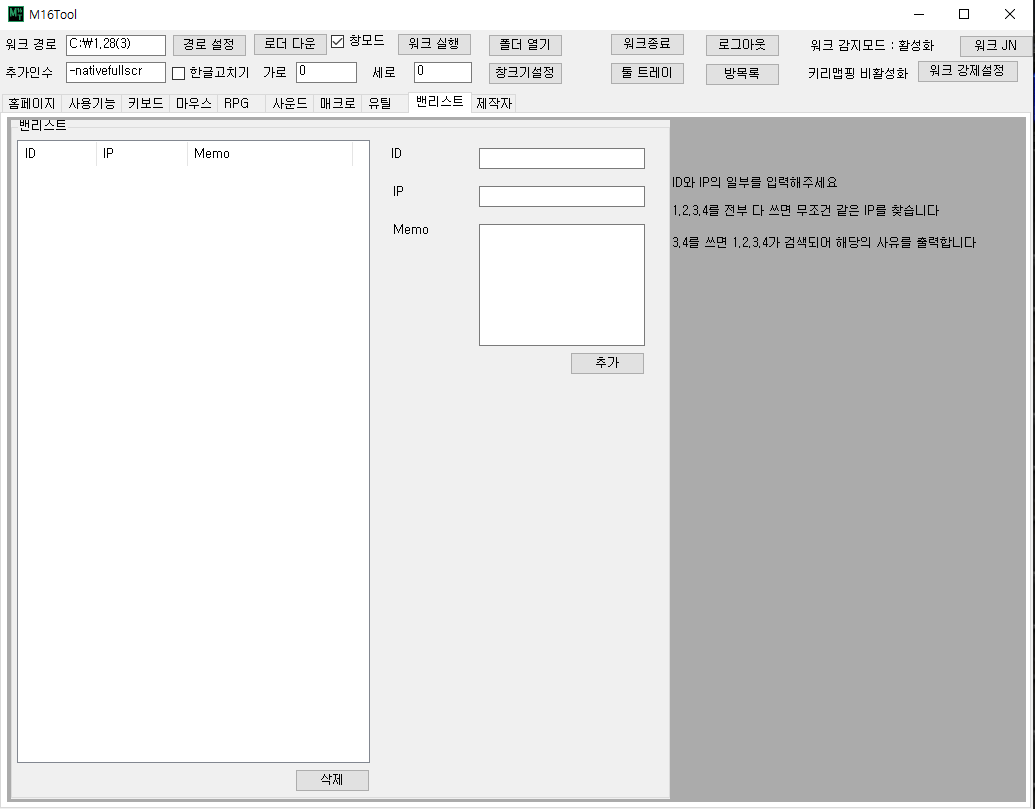Screen dimensions: 1035x809
Task: Click the 삭제 button below the list
Action: click(332, 780)
